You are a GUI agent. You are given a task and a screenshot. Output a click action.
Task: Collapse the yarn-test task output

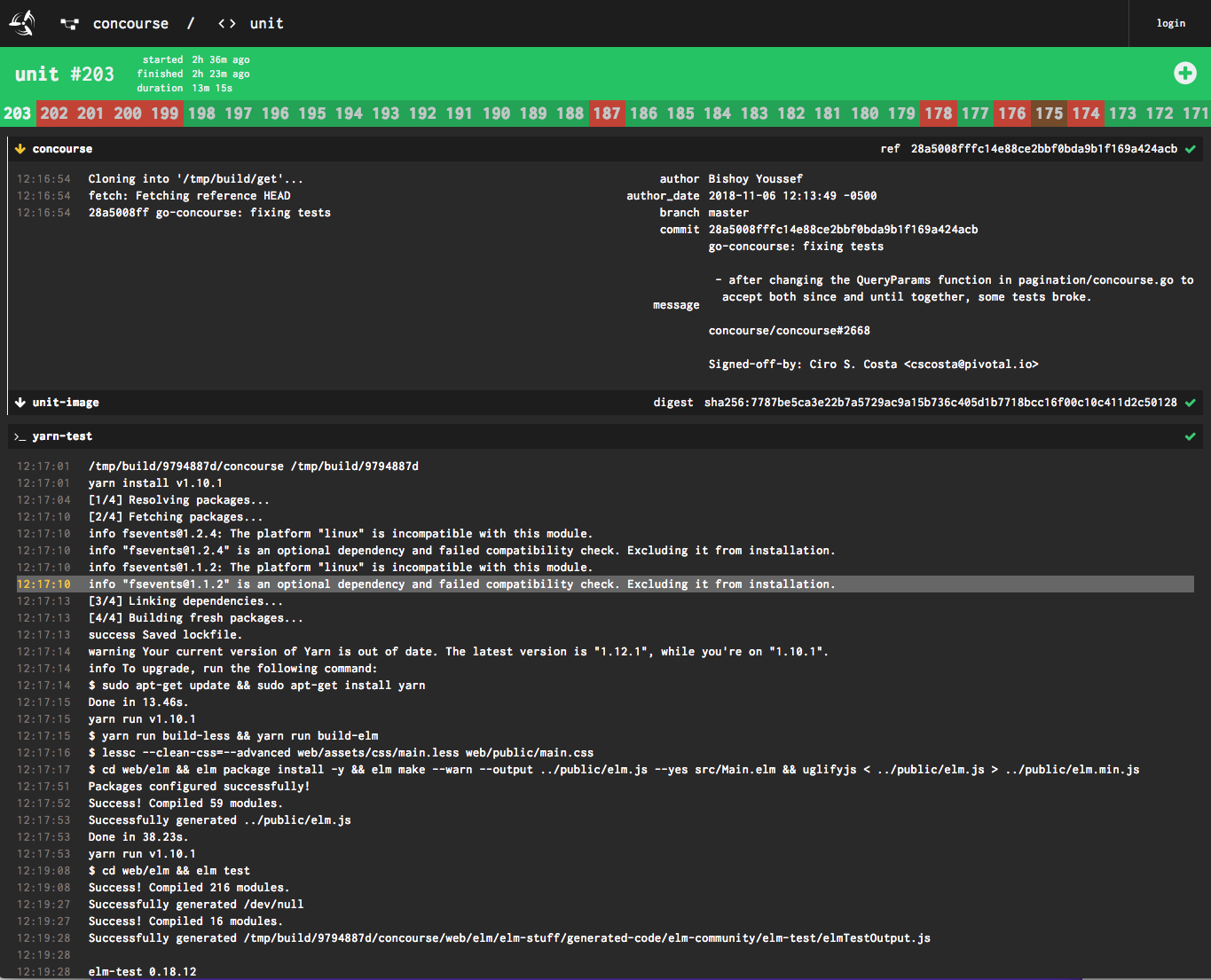(61, 435)
